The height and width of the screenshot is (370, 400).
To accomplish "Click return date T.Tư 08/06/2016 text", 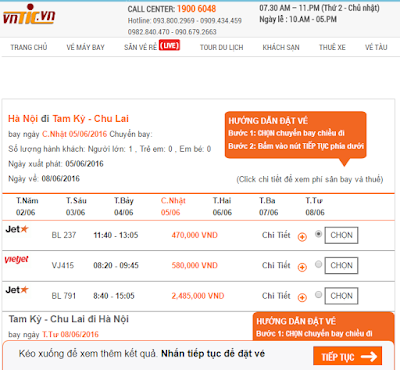I will pyautogui.click(x=70, y=334).
